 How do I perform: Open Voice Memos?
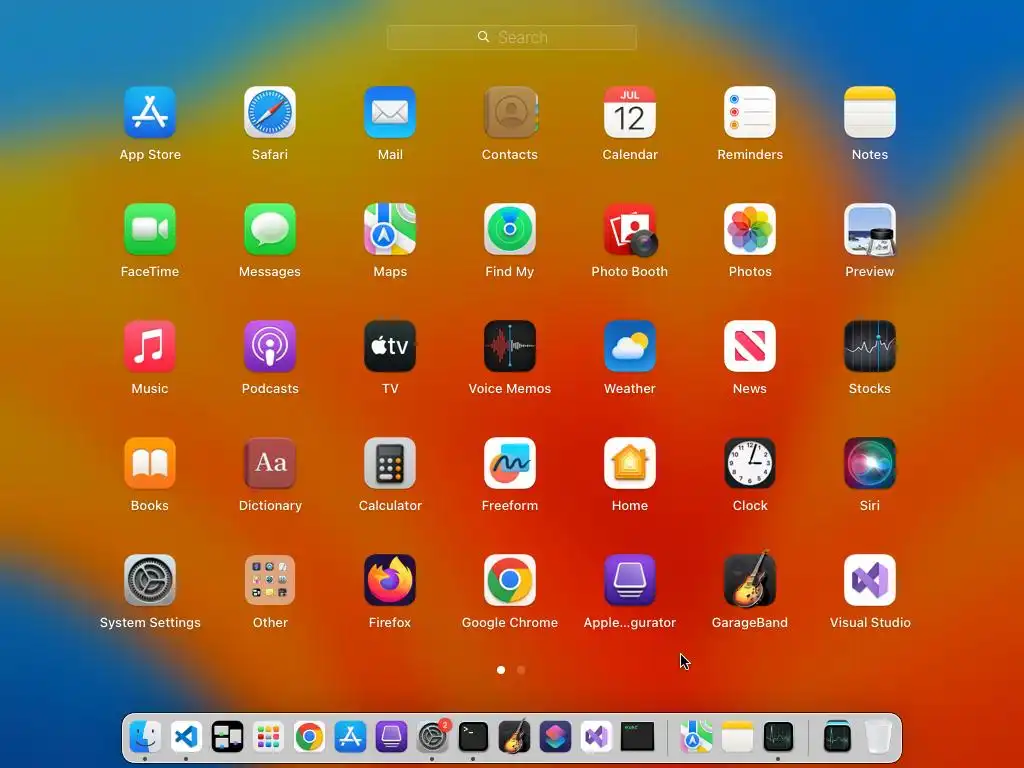point(510,346)
